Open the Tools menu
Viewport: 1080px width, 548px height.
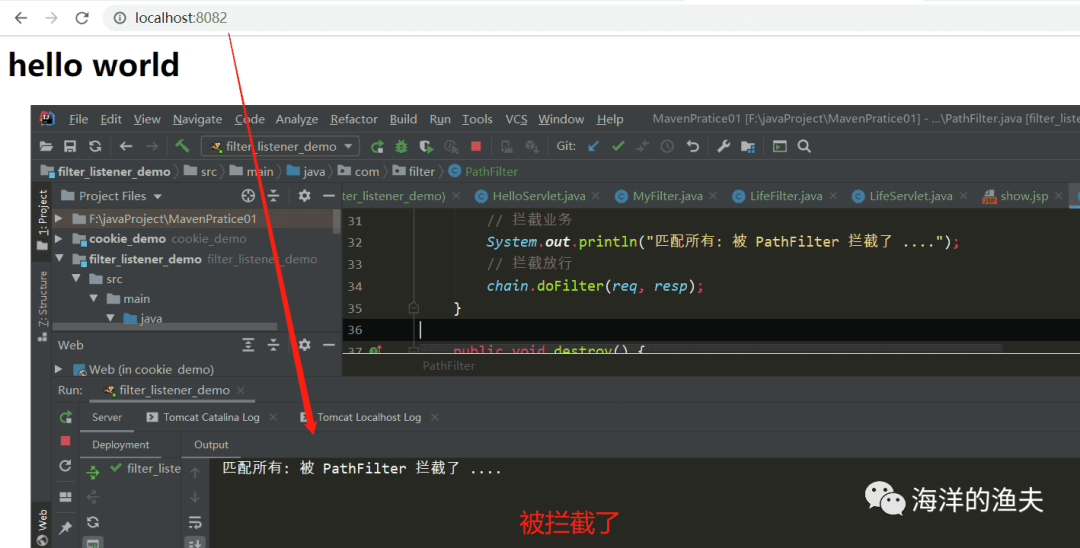point(477,119)
